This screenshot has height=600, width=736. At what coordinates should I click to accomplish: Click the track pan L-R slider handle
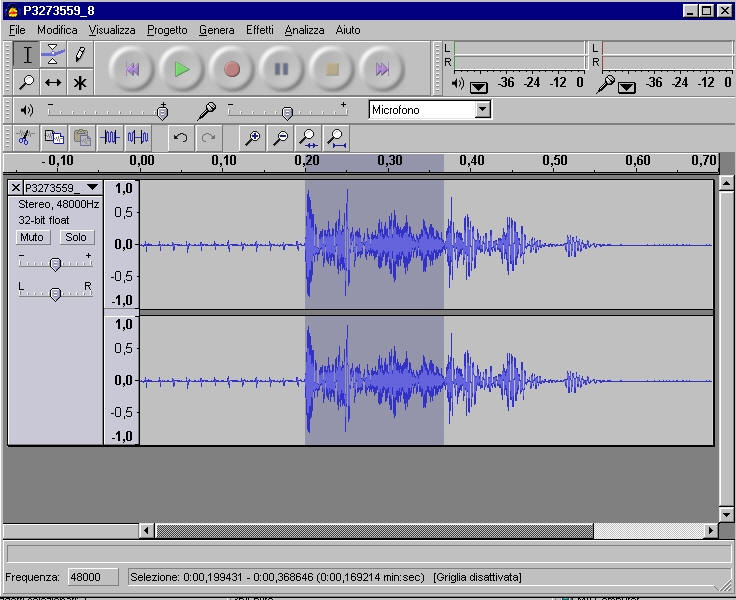point(55,294)
